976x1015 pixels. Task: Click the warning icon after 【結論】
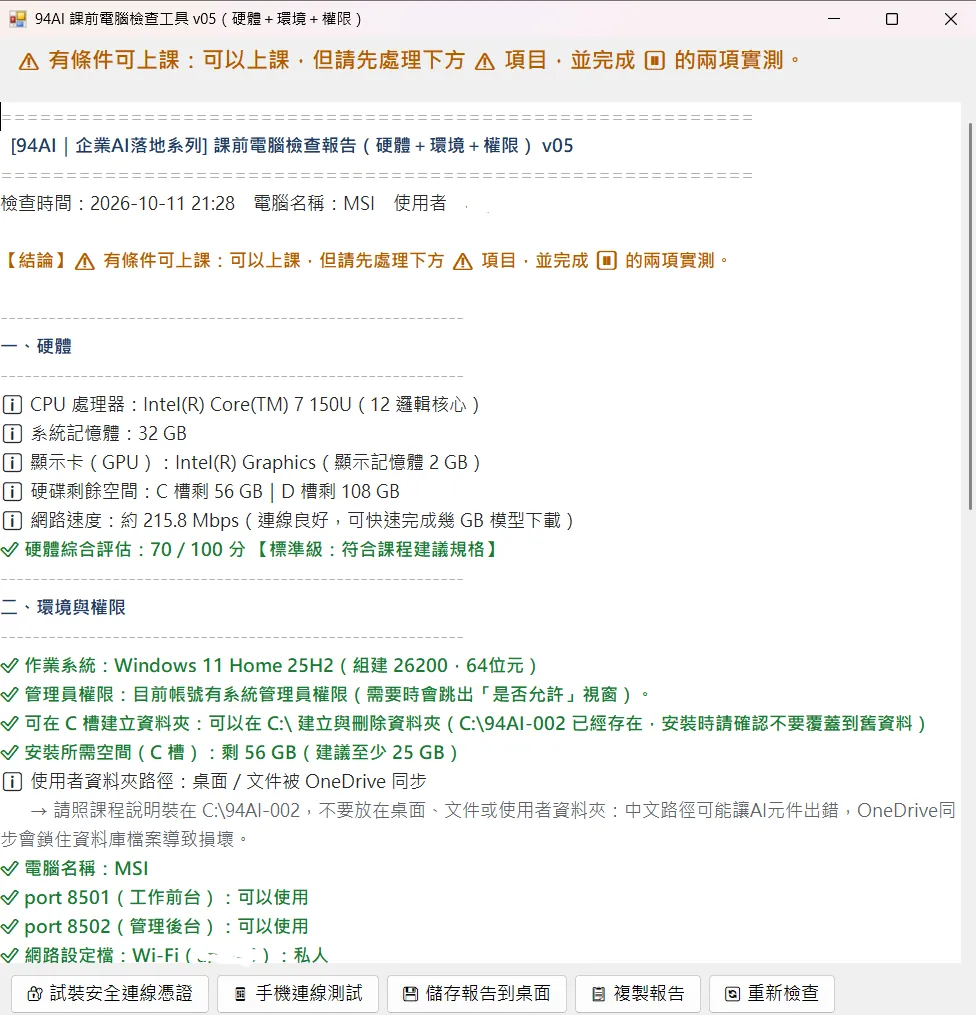pos(85,262)
